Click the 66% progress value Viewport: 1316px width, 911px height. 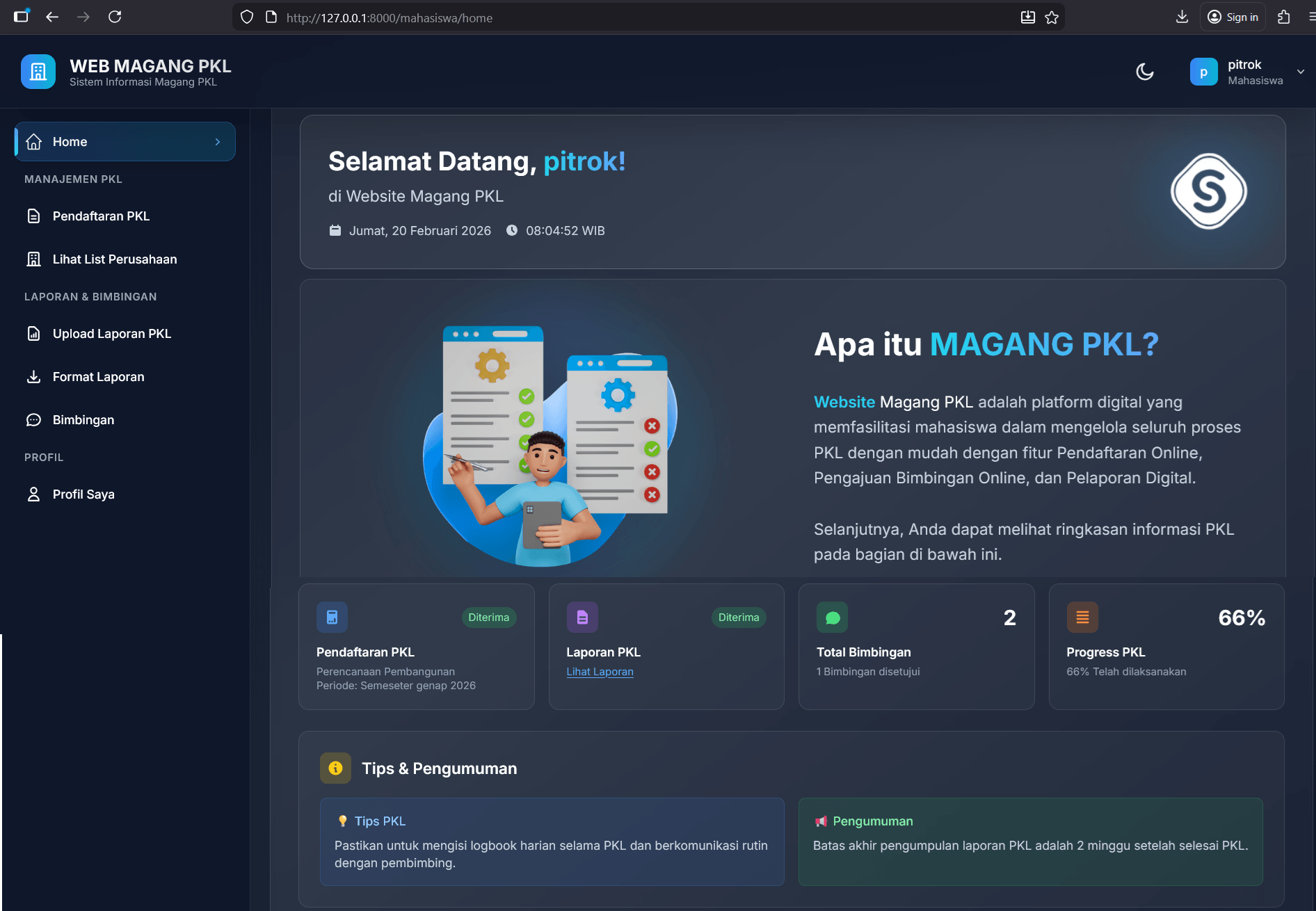[x=1242, y=618]
